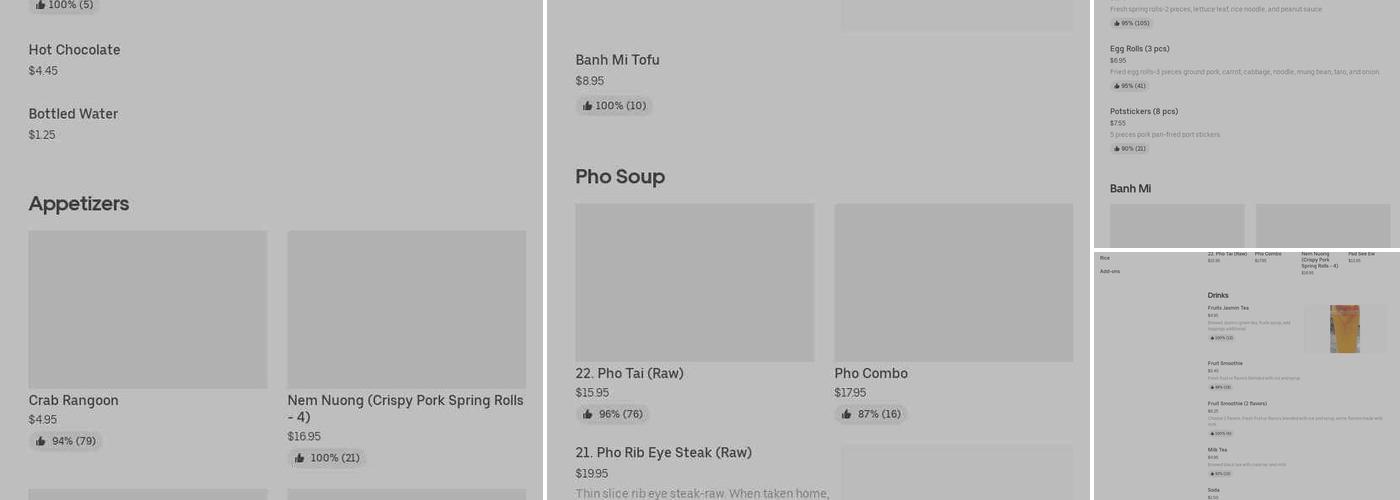
Task: Open the Fruit Smoothie (2 flavors) item
Action: pyautogui.click(x=1237, y=404)
